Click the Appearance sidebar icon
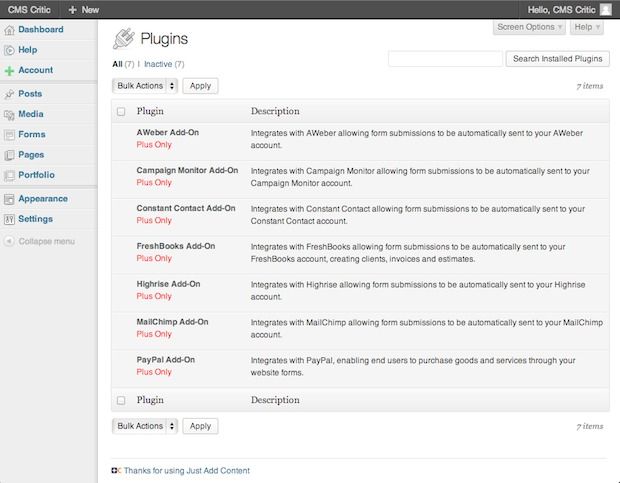620x483 pixels. [9, 199]
